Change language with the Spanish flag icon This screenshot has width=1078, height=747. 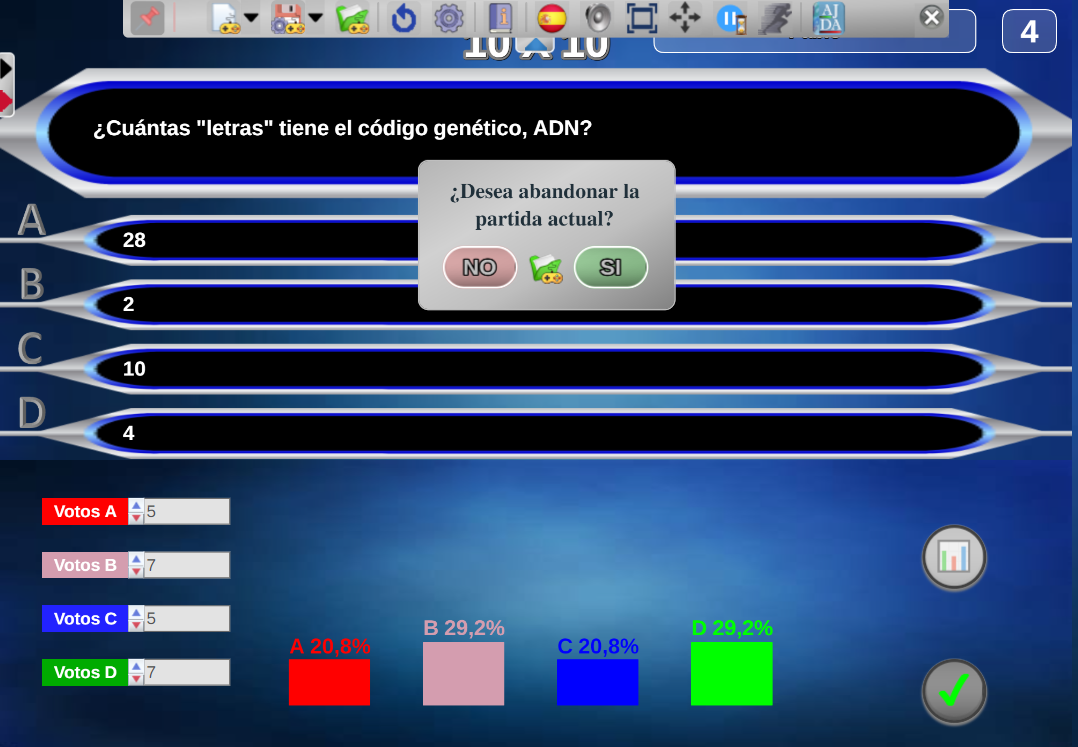click(x=551, y=18)
